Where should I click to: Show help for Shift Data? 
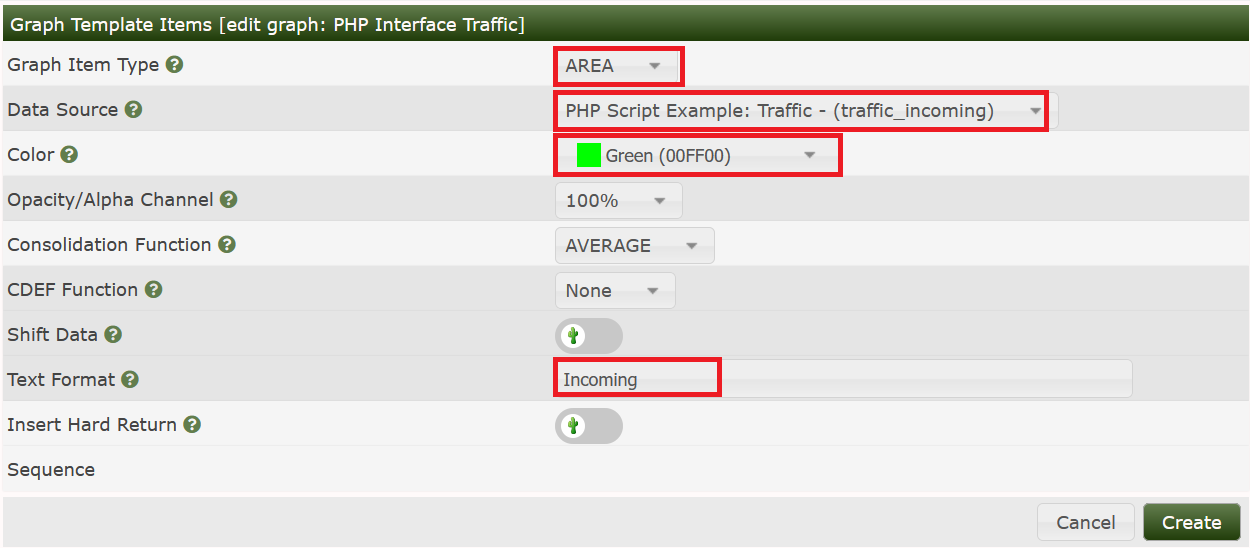pos(113,335)
